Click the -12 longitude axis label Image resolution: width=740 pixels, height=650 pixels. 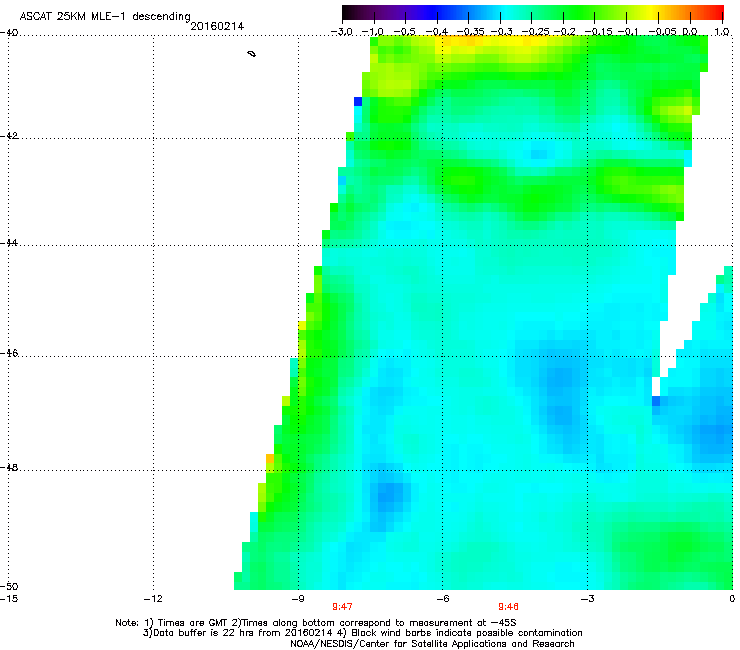(153, 599)
